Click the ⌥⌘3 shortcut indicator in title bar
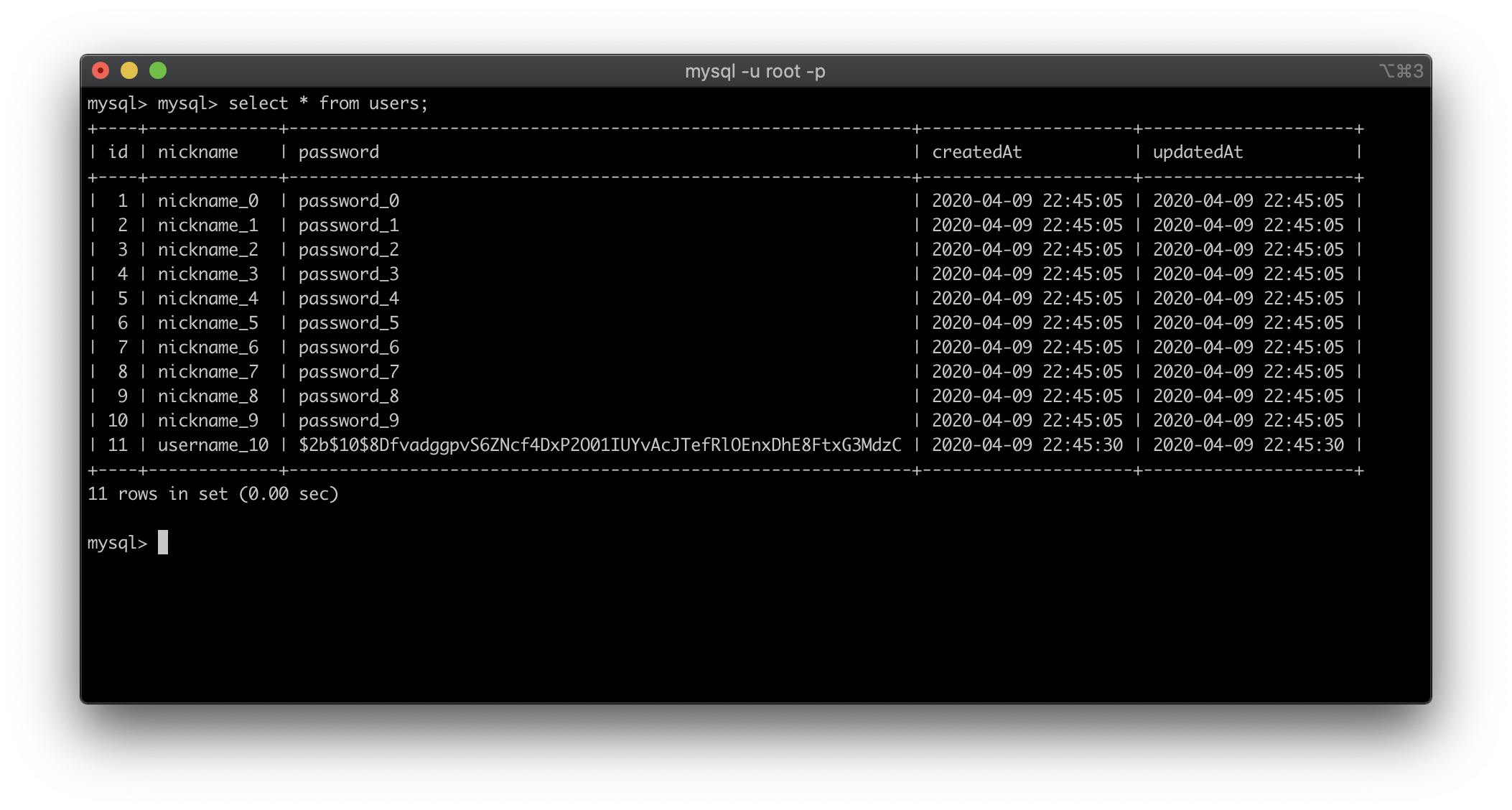Image resolution: width=1512 pixels, height=810 pixels. point(1401,71)
